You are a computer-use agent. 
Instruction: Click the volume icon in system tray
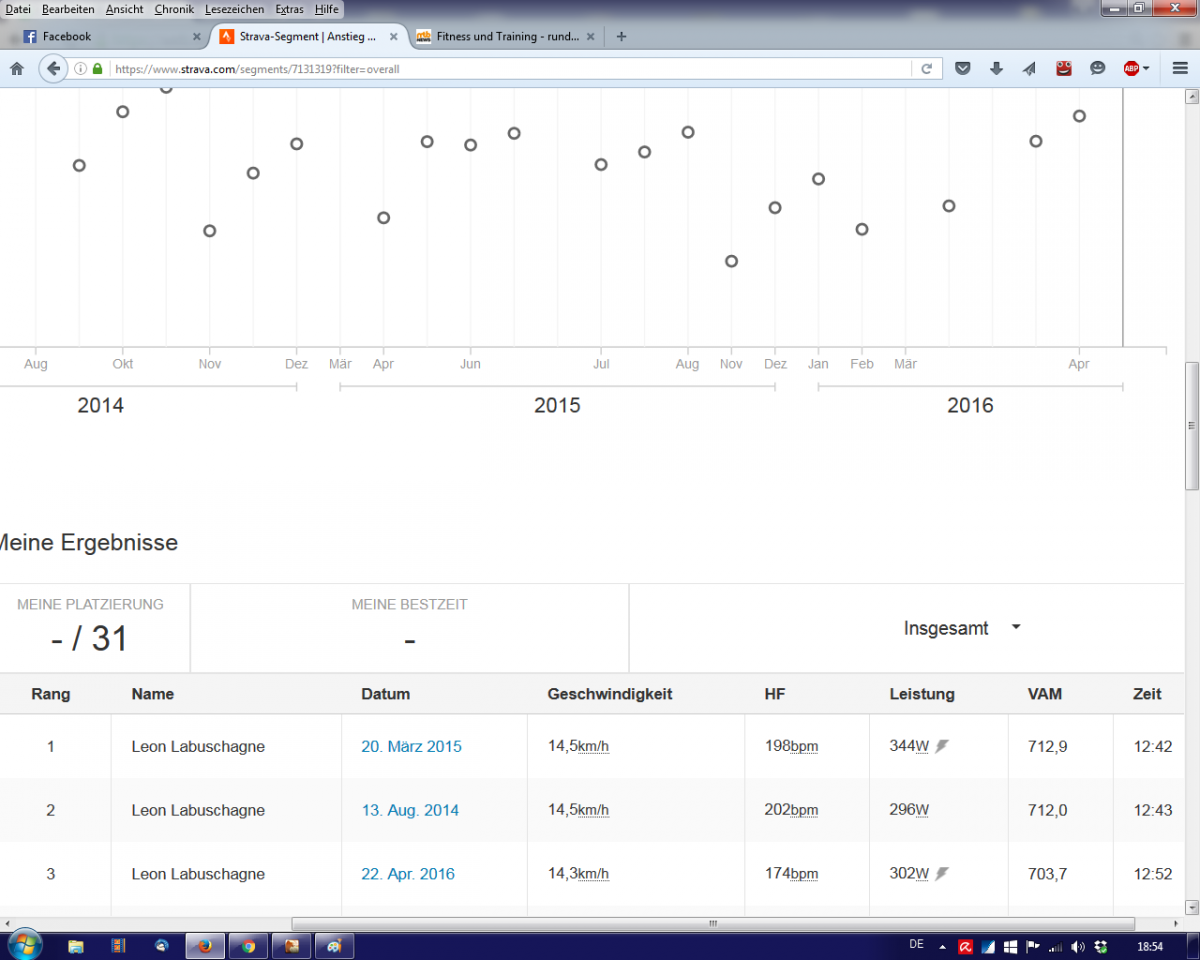pos(1077,945)
